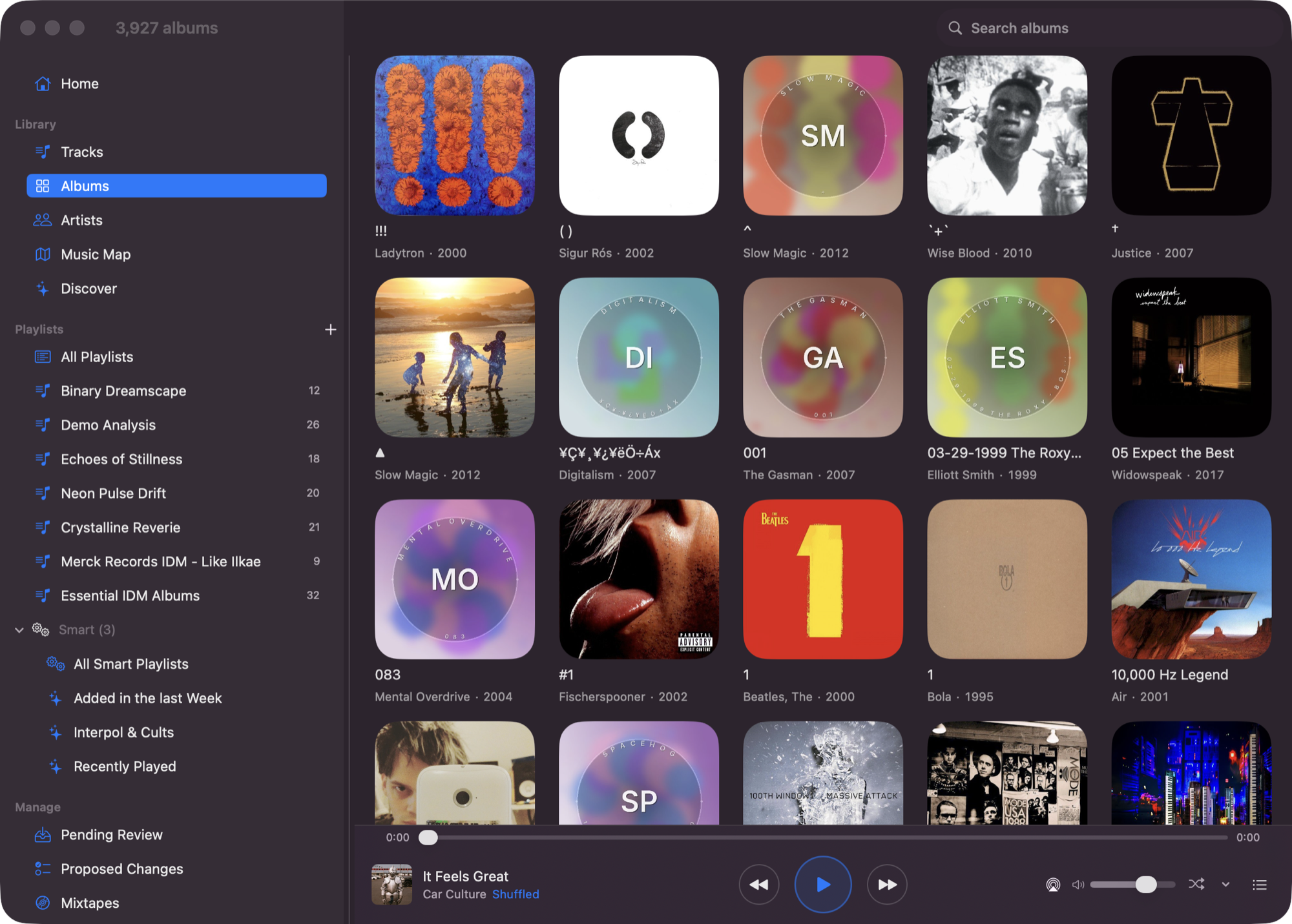
Task: Click the Mixtapes disc icon
Action: [43, 903]
